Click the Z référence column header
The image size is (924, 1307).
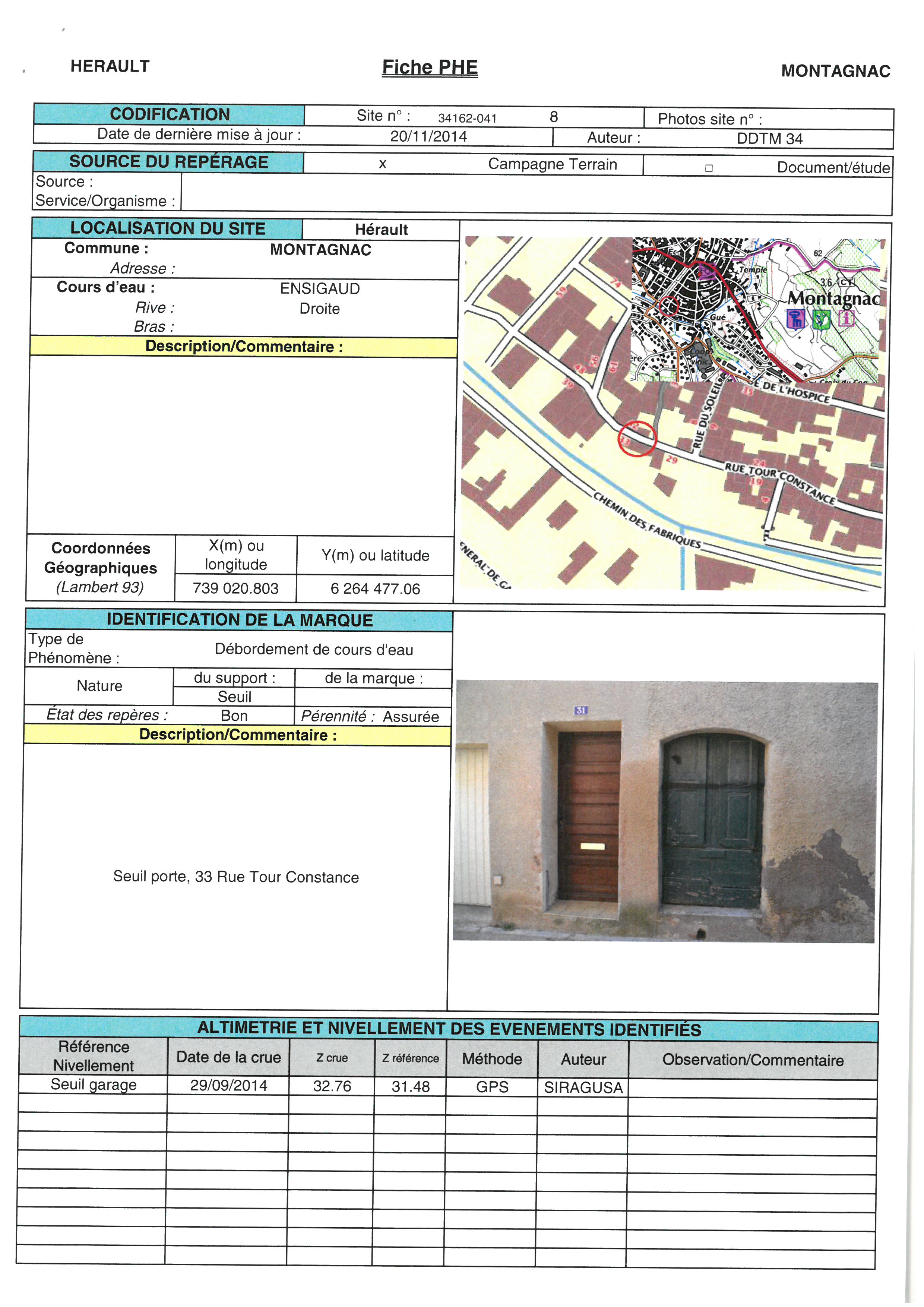tap(410, 1059)
